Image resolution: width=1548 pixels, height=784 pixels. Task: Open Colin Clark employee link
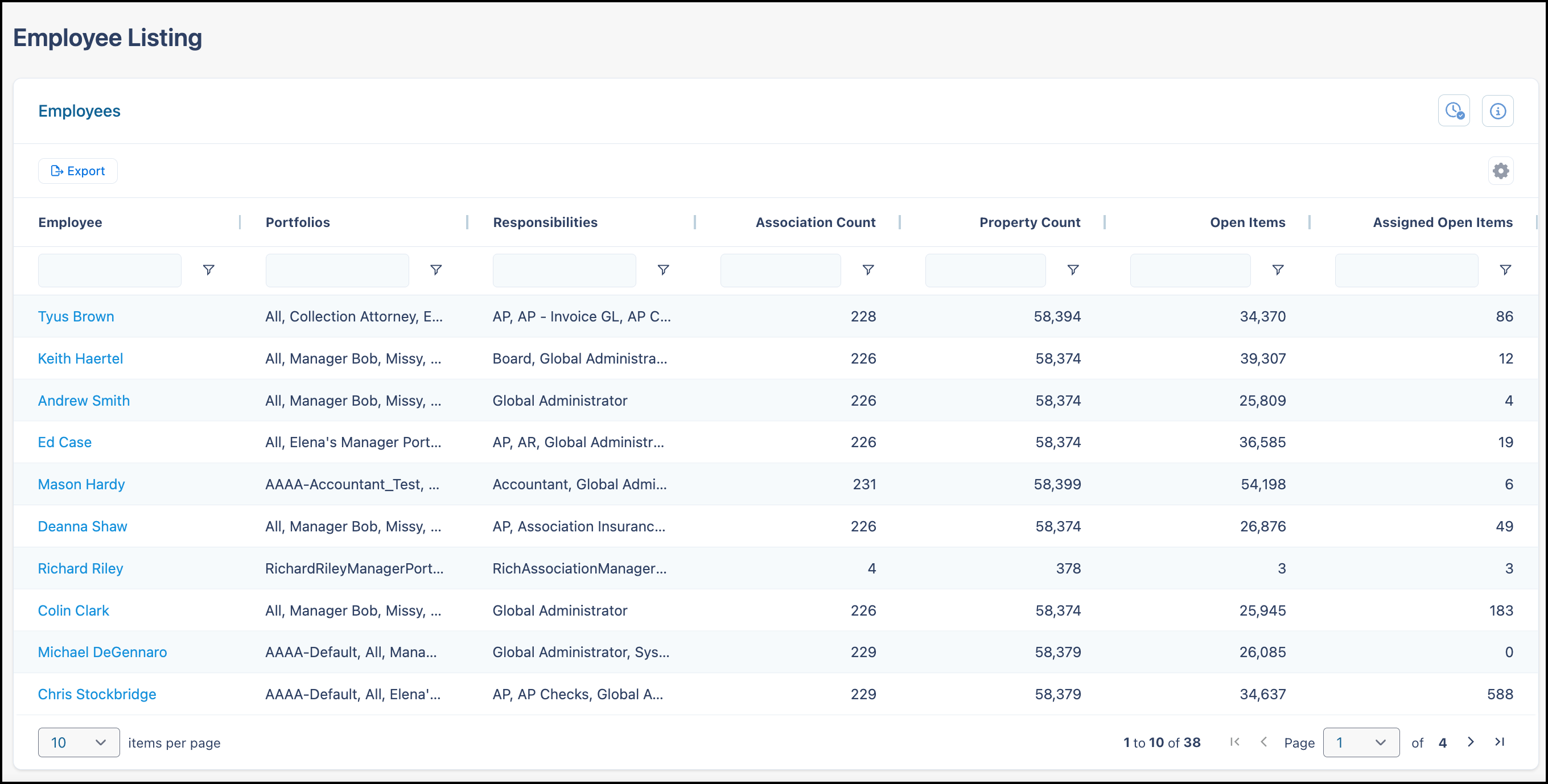(73, 610)
